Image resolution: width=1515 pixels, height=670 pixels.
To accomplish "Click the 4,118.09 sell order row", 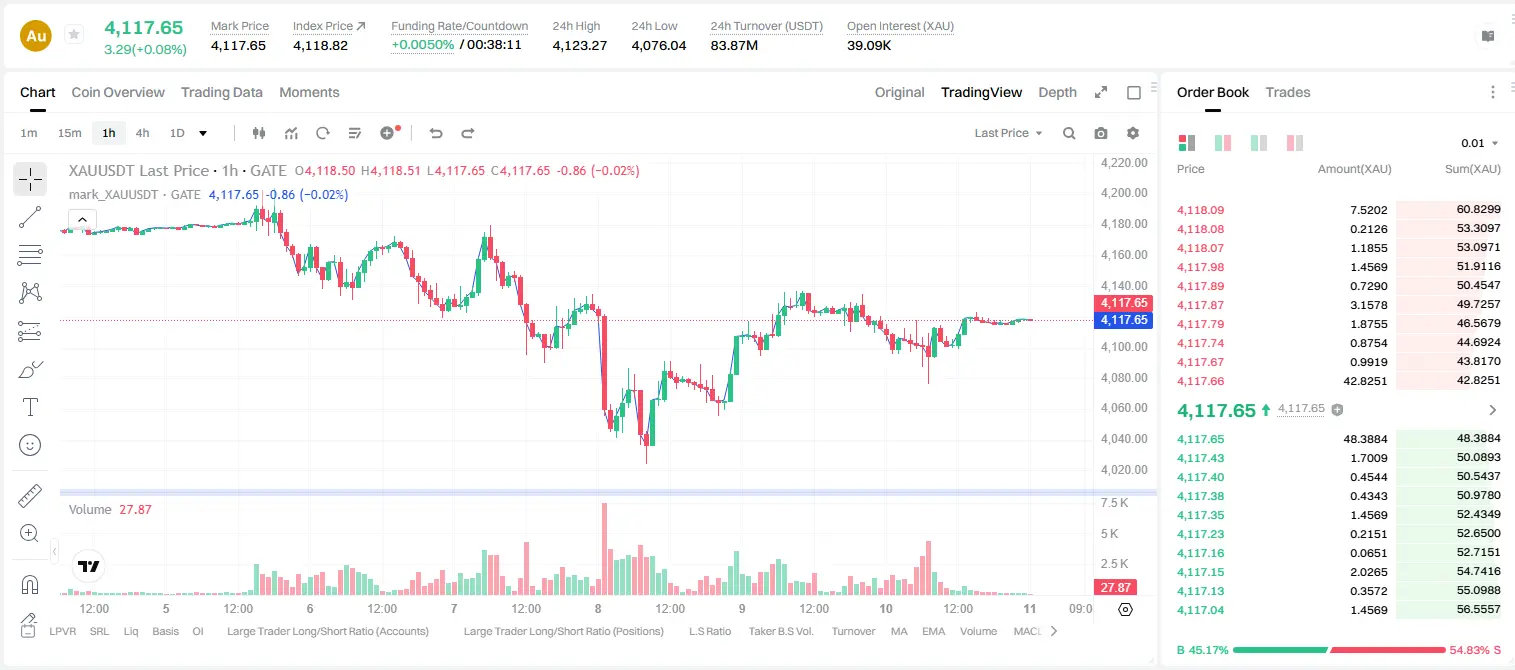I will 1339,210.
